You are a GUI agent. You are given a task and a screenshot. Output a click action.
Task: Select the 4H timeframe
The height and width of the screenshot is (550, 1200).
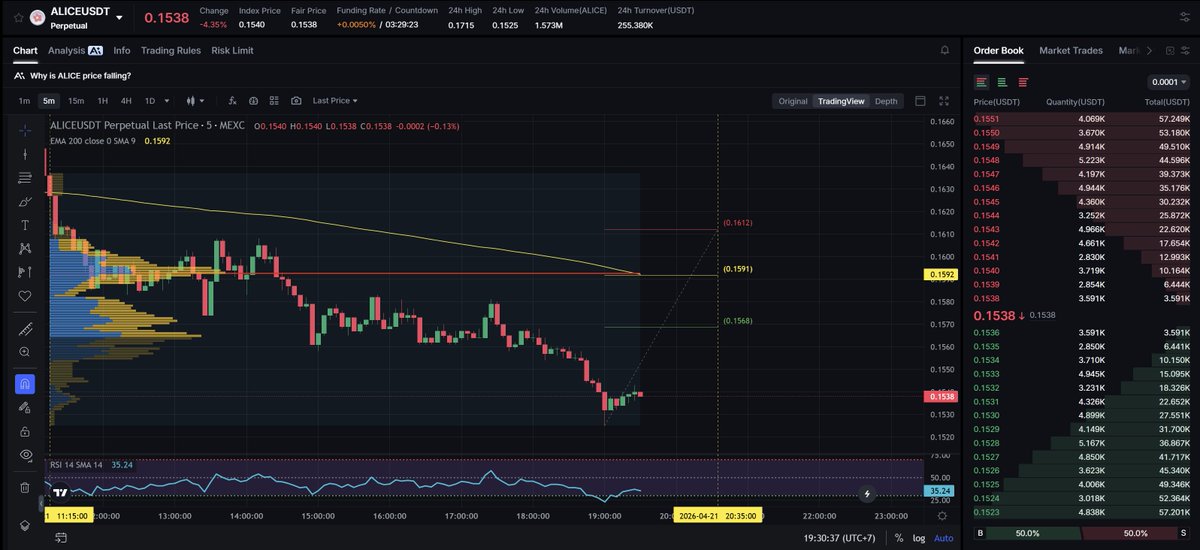126,101
